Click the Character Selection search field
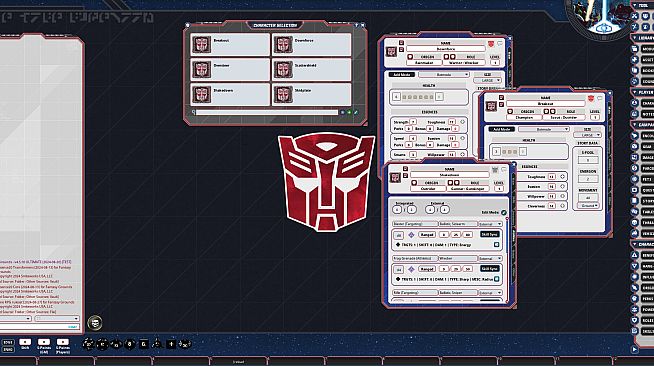654x366 pixels. 267,112
